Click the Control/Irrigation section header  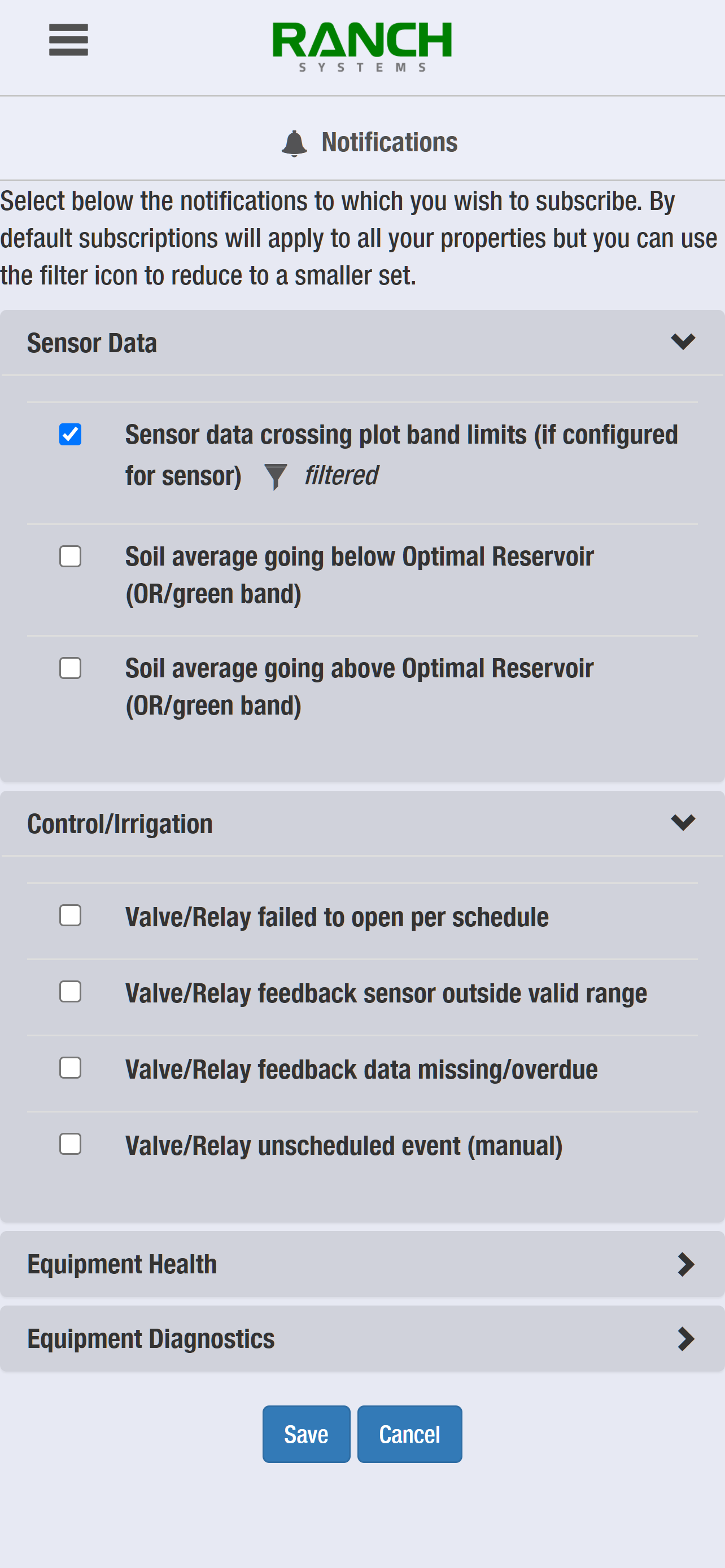pyautogui.click(x=362, y=824)
